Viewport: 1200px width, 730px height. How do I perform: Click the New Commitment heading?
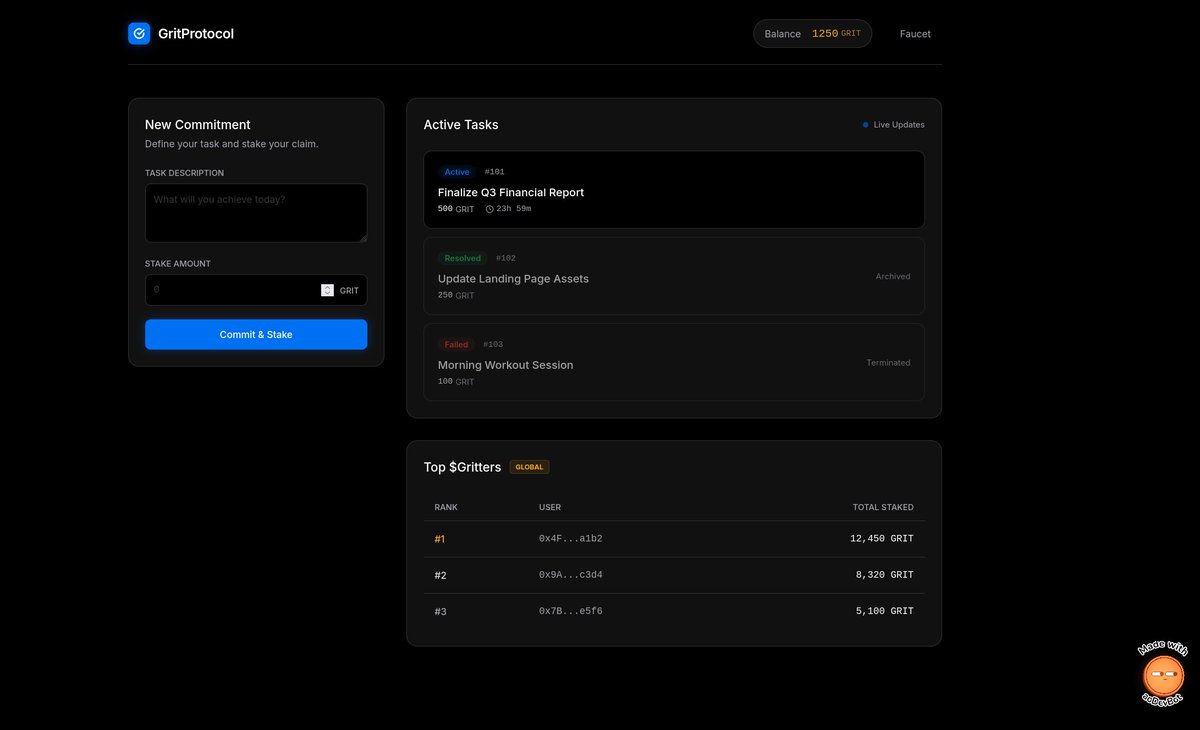(x=198, y=125)
